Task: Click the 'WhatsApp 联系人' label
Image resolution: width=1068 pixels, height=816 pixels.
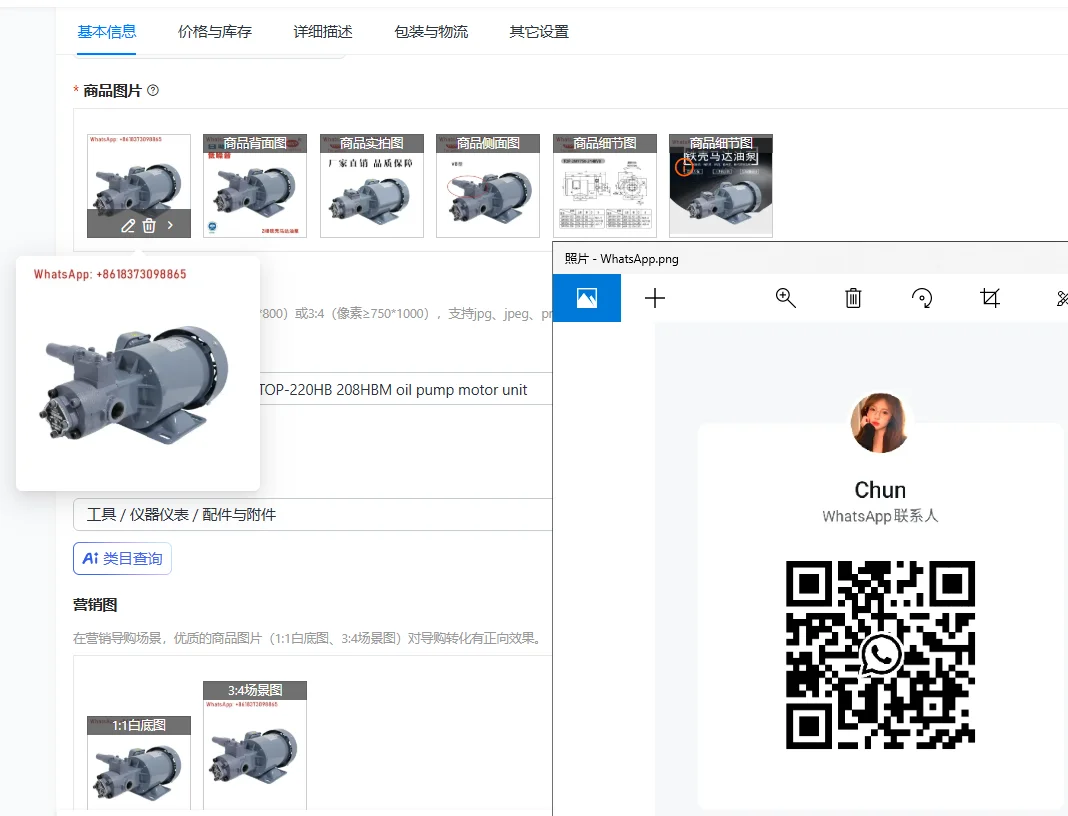Action: pos(880,516)
